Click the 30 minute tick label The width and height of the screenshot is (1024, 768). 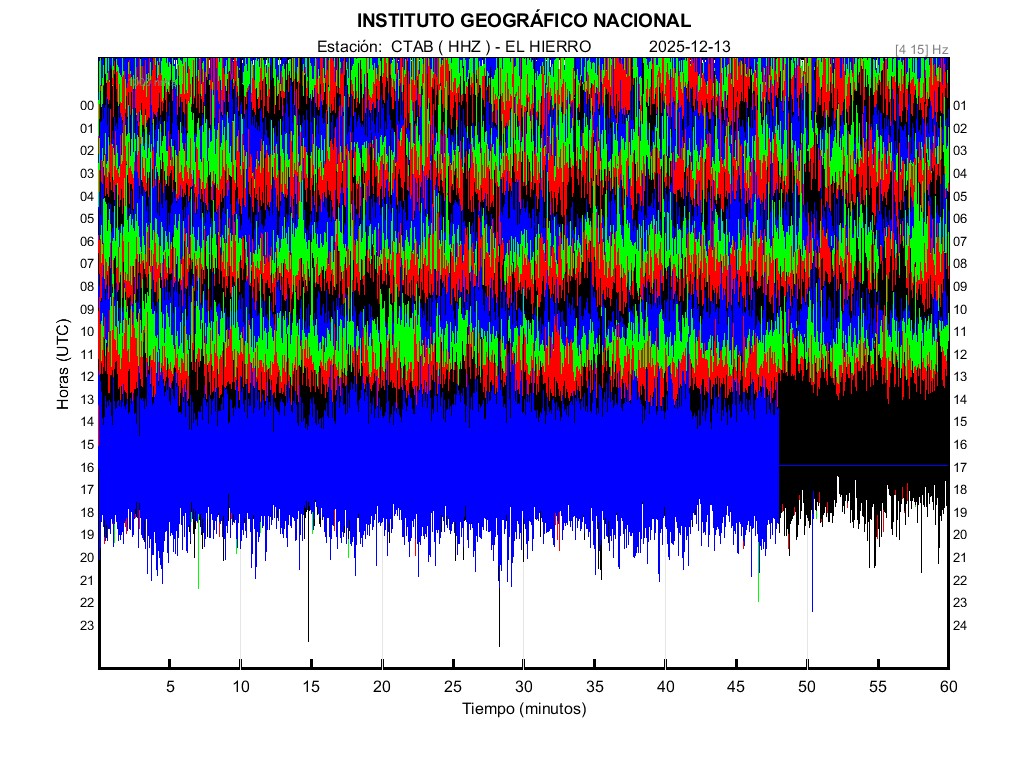(523, 687)
